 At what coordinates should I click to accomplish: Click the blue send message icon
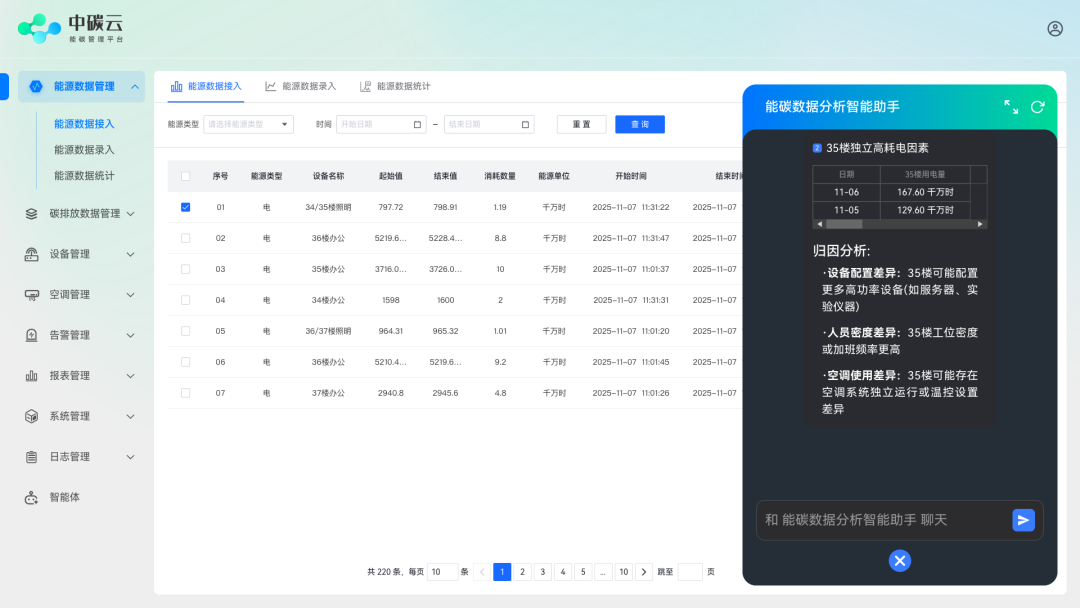pyautogui.click(x=1023, y=520)
